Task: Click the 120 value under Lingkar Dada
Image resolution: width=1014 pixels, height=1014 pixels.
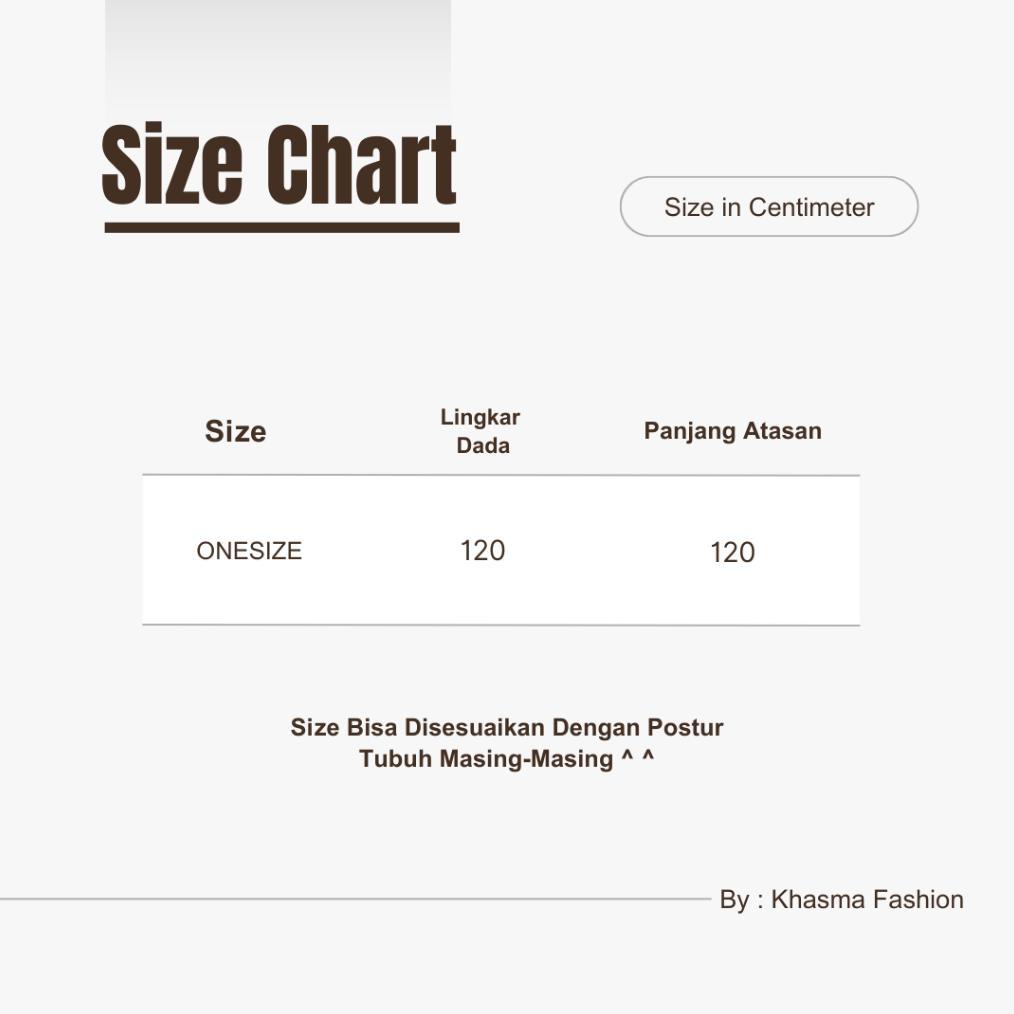Action: click(482, 551)
